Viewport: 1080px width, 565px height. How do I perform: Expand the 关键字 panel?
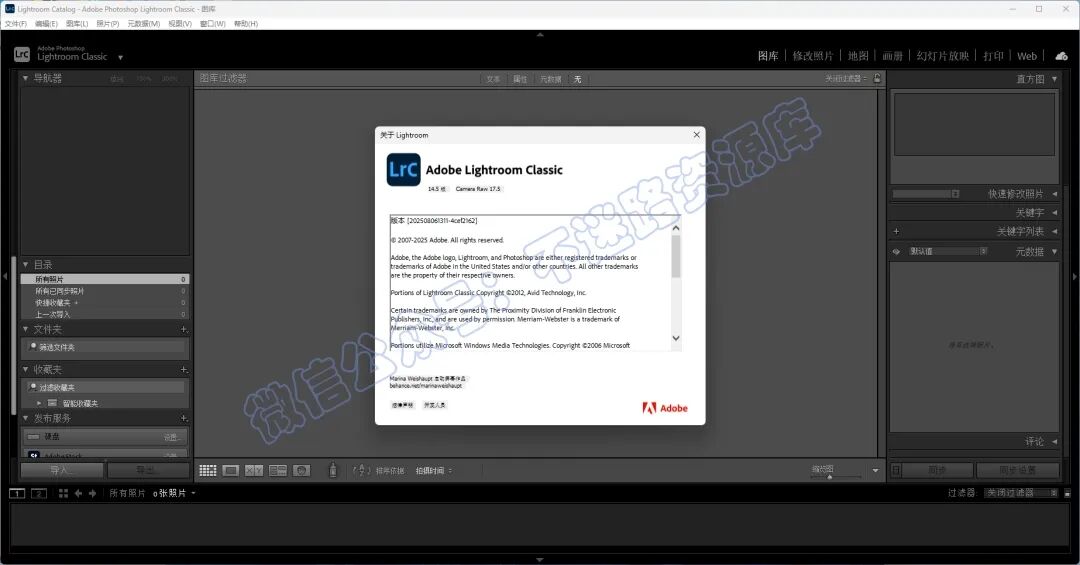coord(1055,213)
